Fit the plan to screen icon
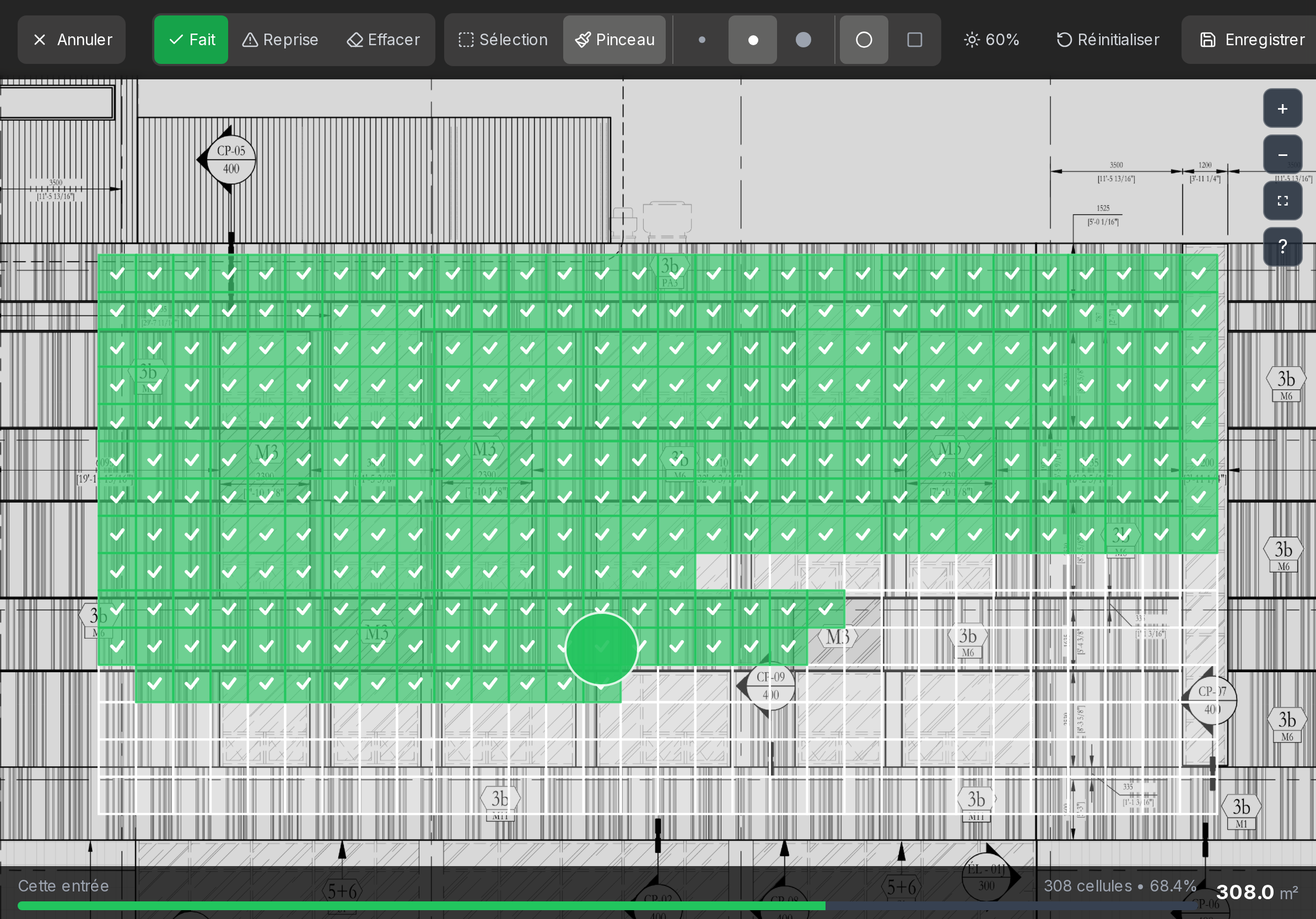 pyautogui.click(x=1283, y=201)
